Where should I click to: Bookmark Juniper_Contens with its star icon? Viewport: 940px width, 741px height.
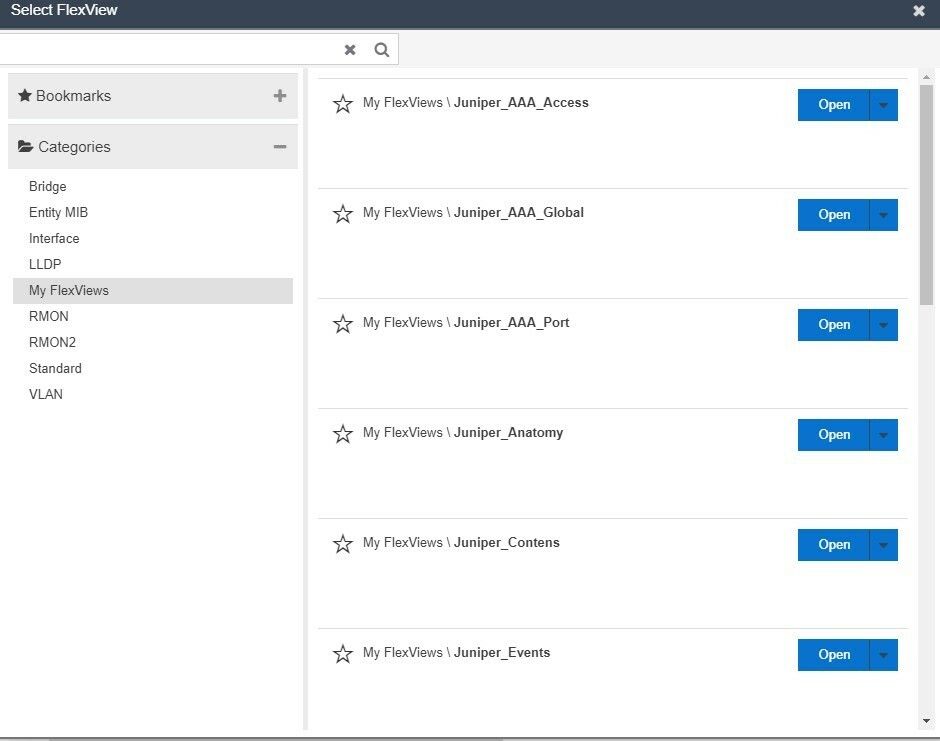coord(342,544)
